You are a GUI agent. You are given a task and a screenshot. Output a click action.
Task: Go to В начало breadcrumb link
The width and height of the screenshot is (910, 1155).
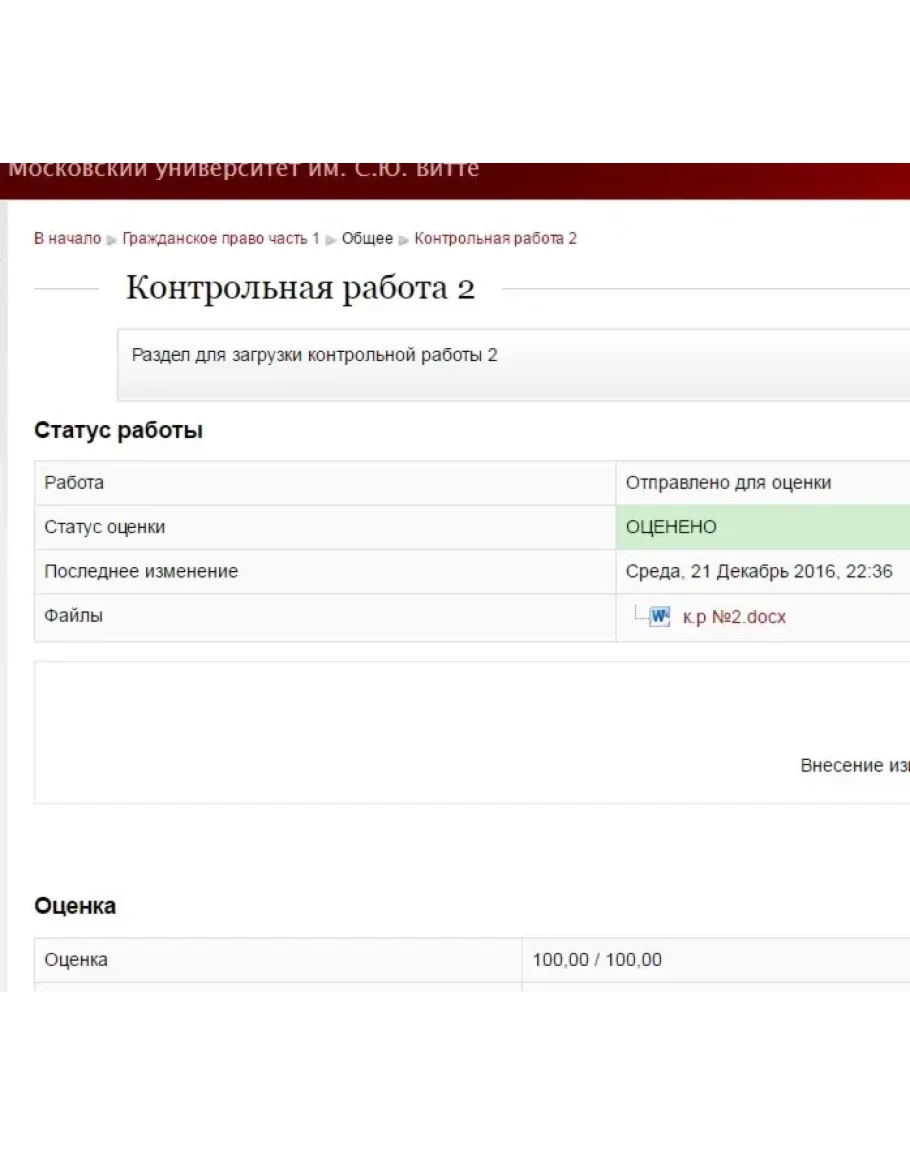(x=67, y=238)
